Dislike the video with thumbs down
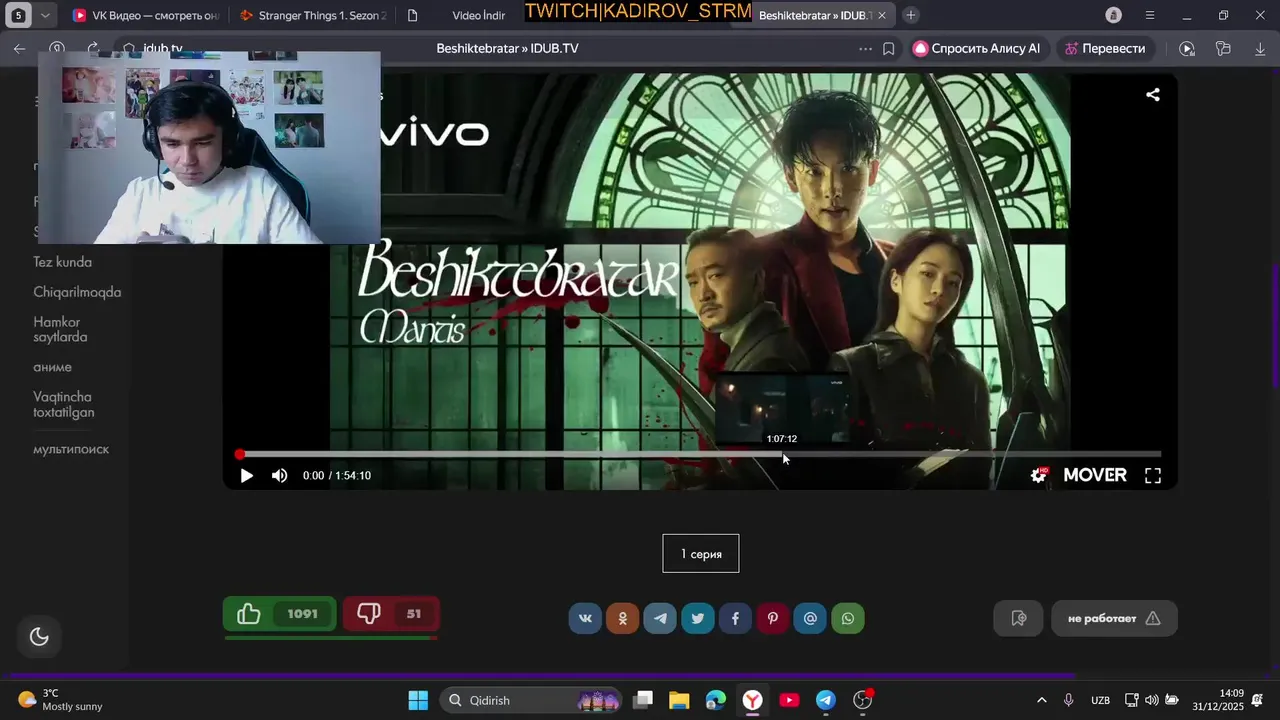1280x720 pixels. pyautogui.click(x=390, y=614)
